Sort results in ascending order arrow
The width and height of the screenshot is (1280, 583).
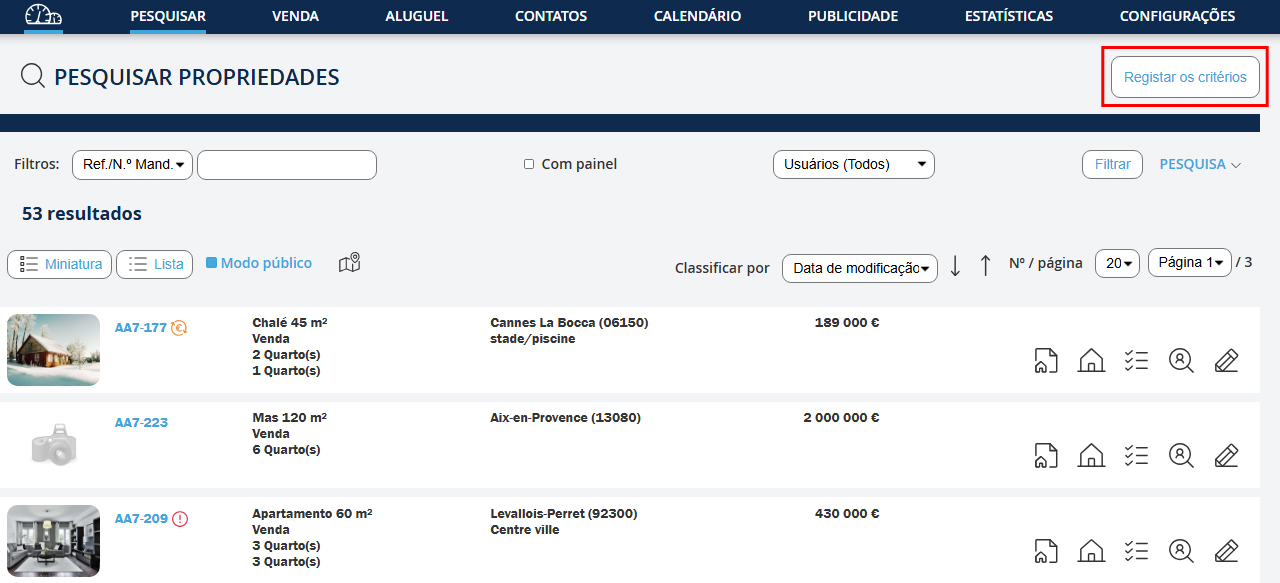985,265
